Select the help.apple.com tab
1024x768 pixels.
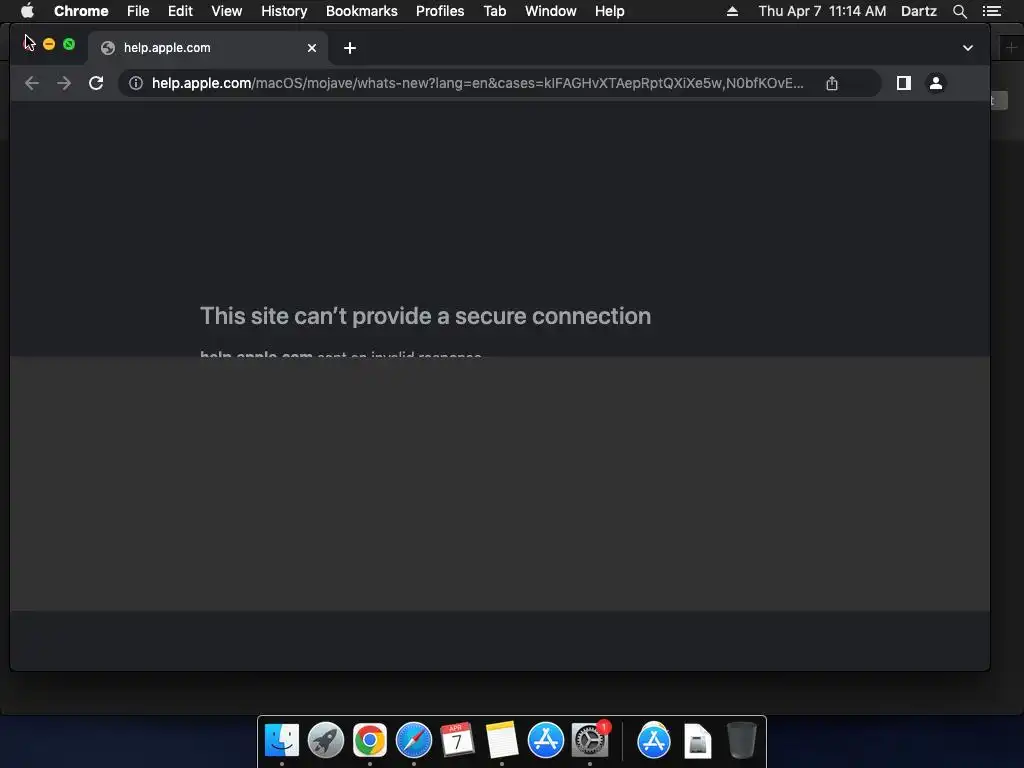(x=209, y=48)
